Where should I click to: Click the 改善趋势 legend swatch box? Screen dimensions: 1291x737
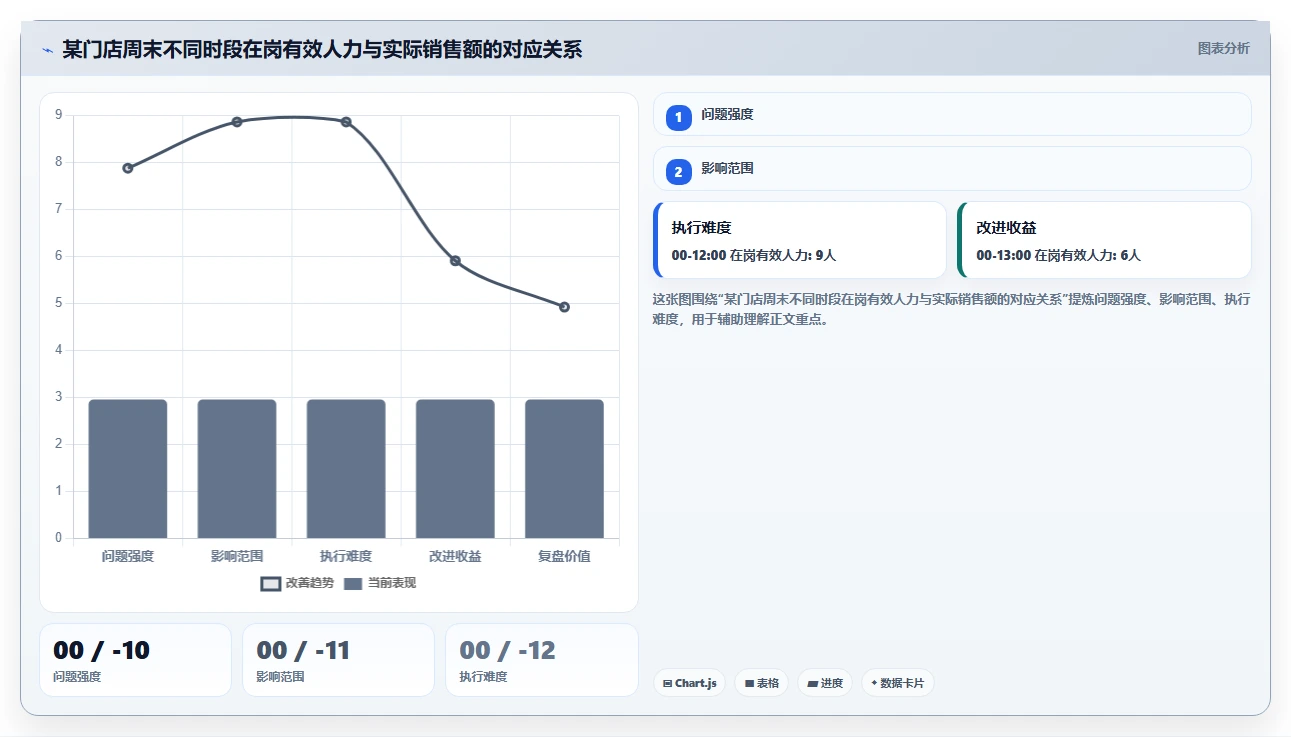(270, 584)
